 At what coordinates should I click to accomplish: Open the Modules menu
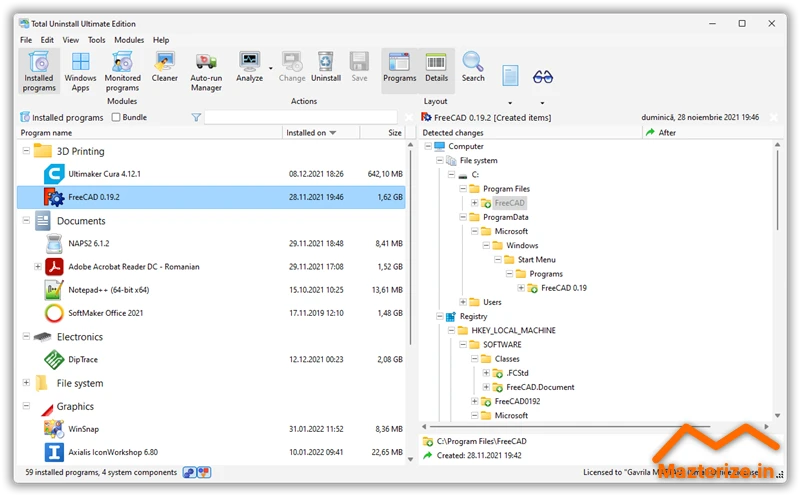129,40
